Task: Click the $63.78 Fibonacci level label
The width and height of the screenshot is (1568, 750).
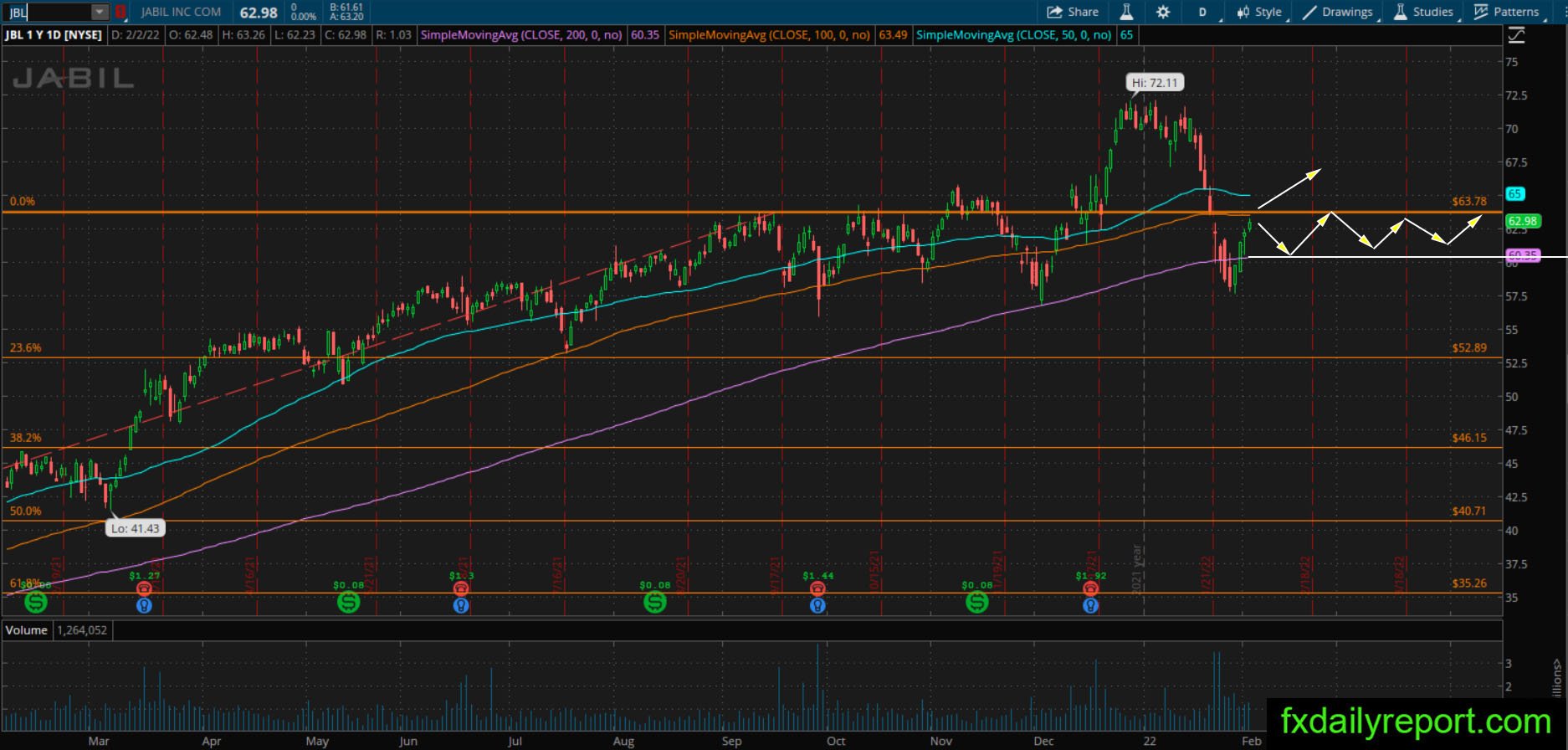Action: [x=1469, y=201]
